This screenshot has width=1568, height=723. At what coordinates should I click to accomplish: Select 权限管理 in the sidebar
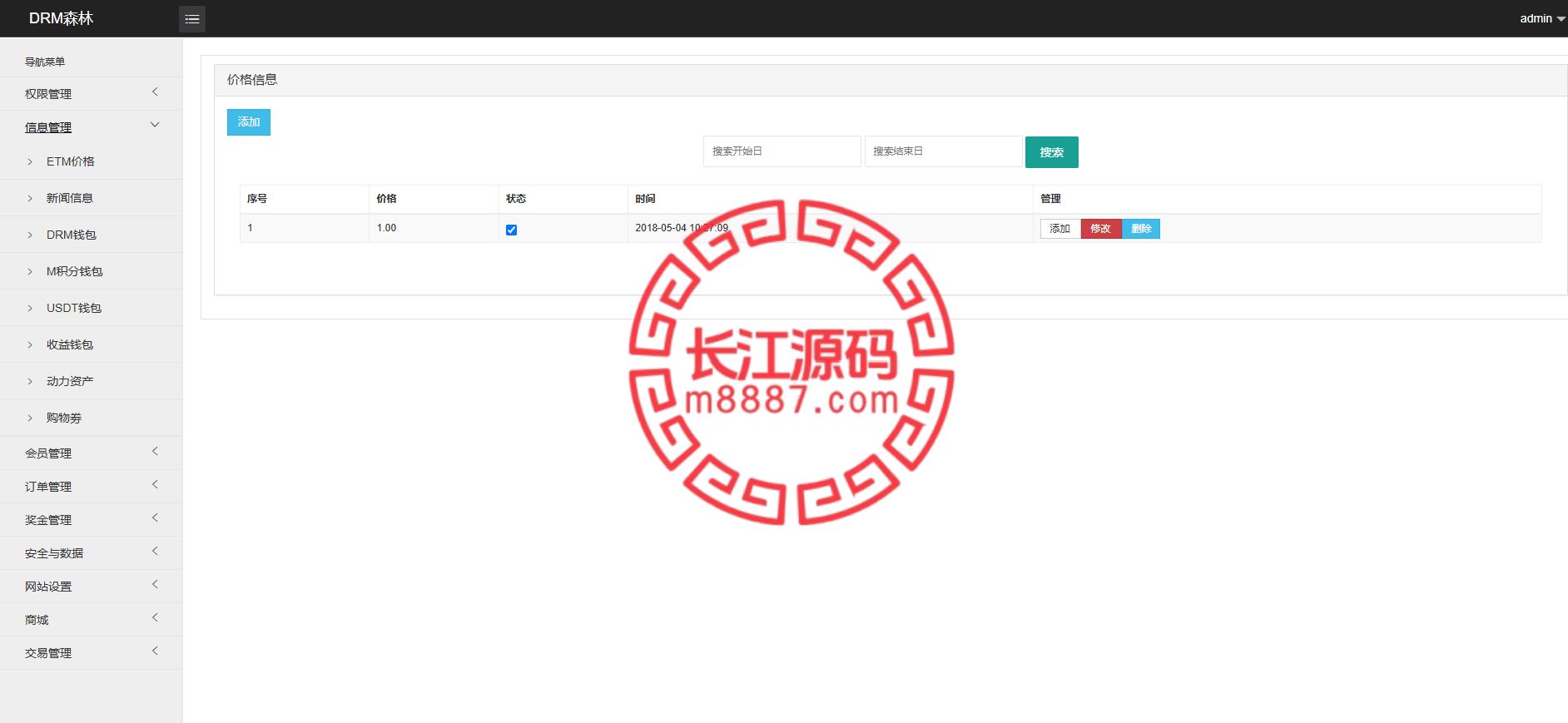pos(48,94)
